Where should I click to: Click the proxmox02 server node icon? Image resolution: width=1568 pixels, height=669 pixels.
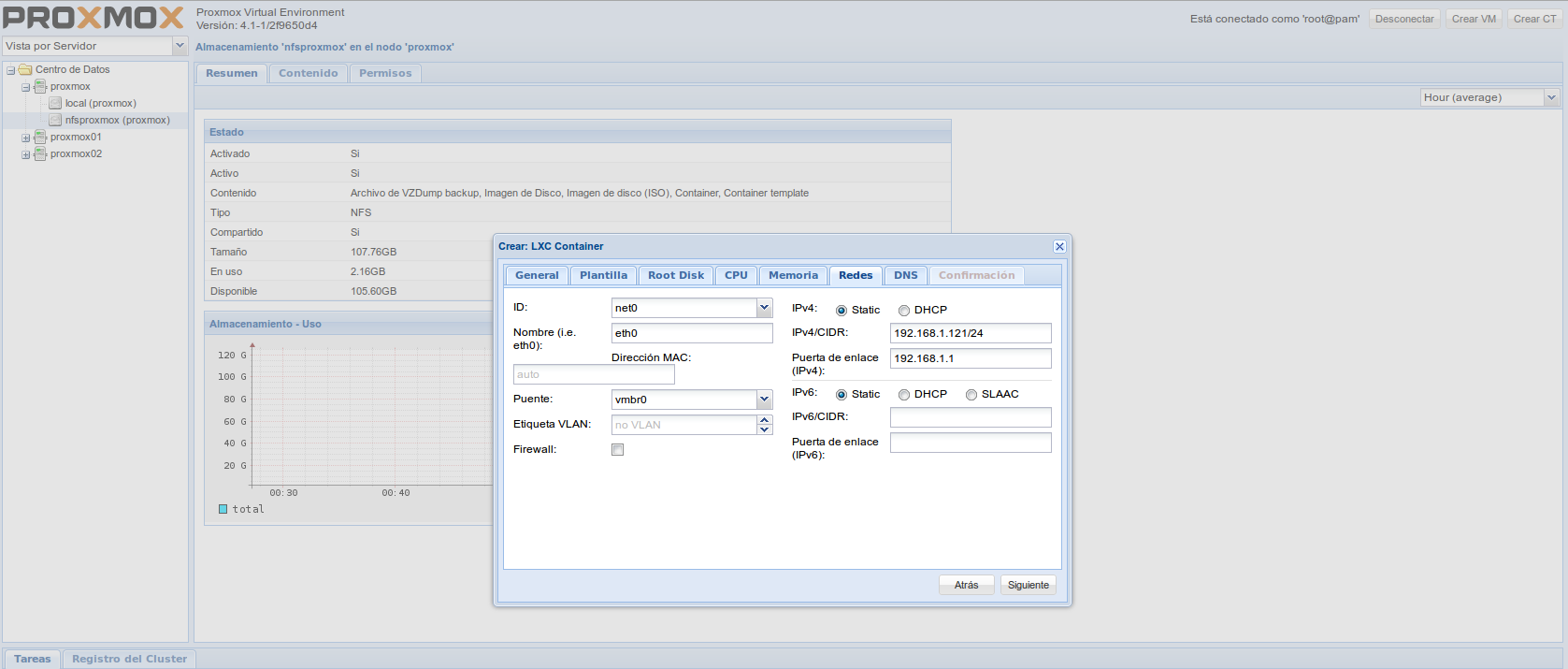[40, 154]
